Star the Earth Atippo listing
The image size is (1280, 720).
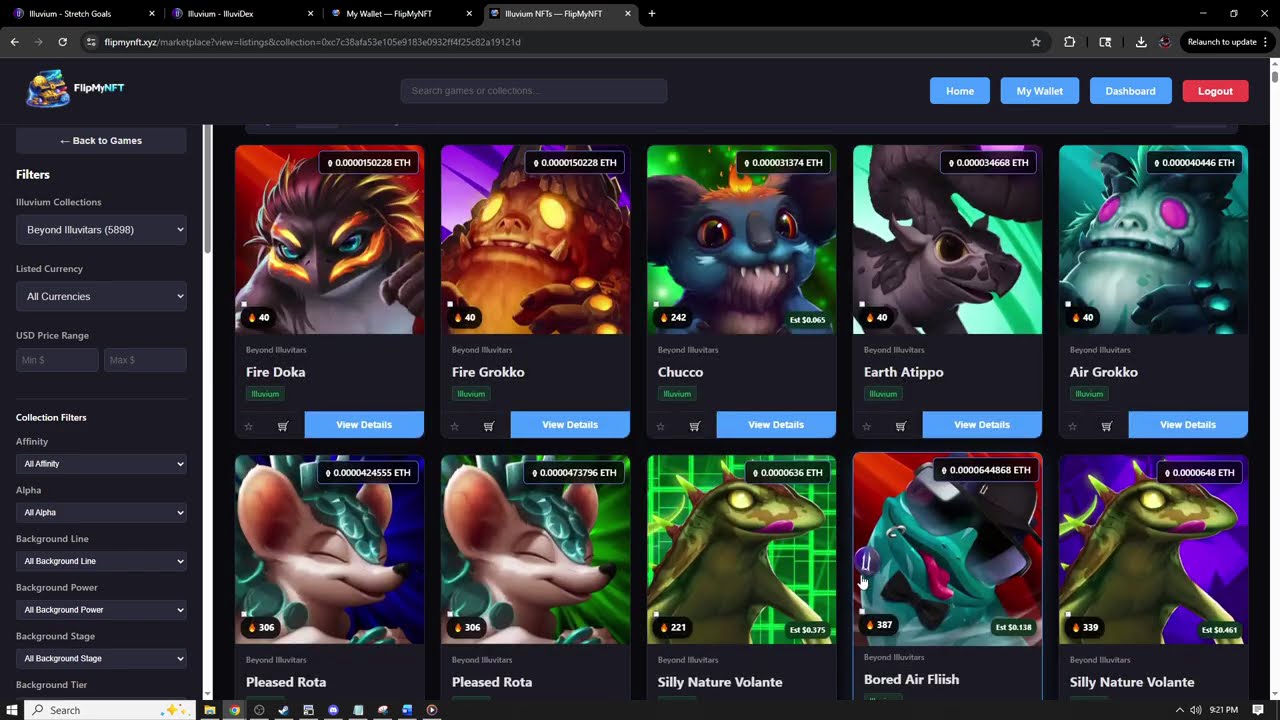pos(867,426)
